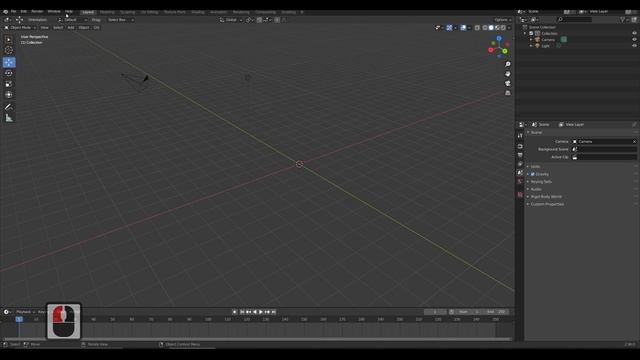Screen dimensions: 640x360
Task: Open the viewport Add menu
Action: coord(71,27)
